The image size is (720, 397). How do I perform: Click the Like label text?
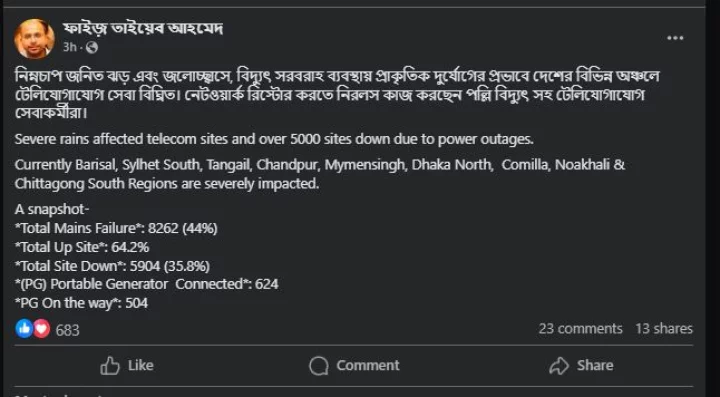141,365
